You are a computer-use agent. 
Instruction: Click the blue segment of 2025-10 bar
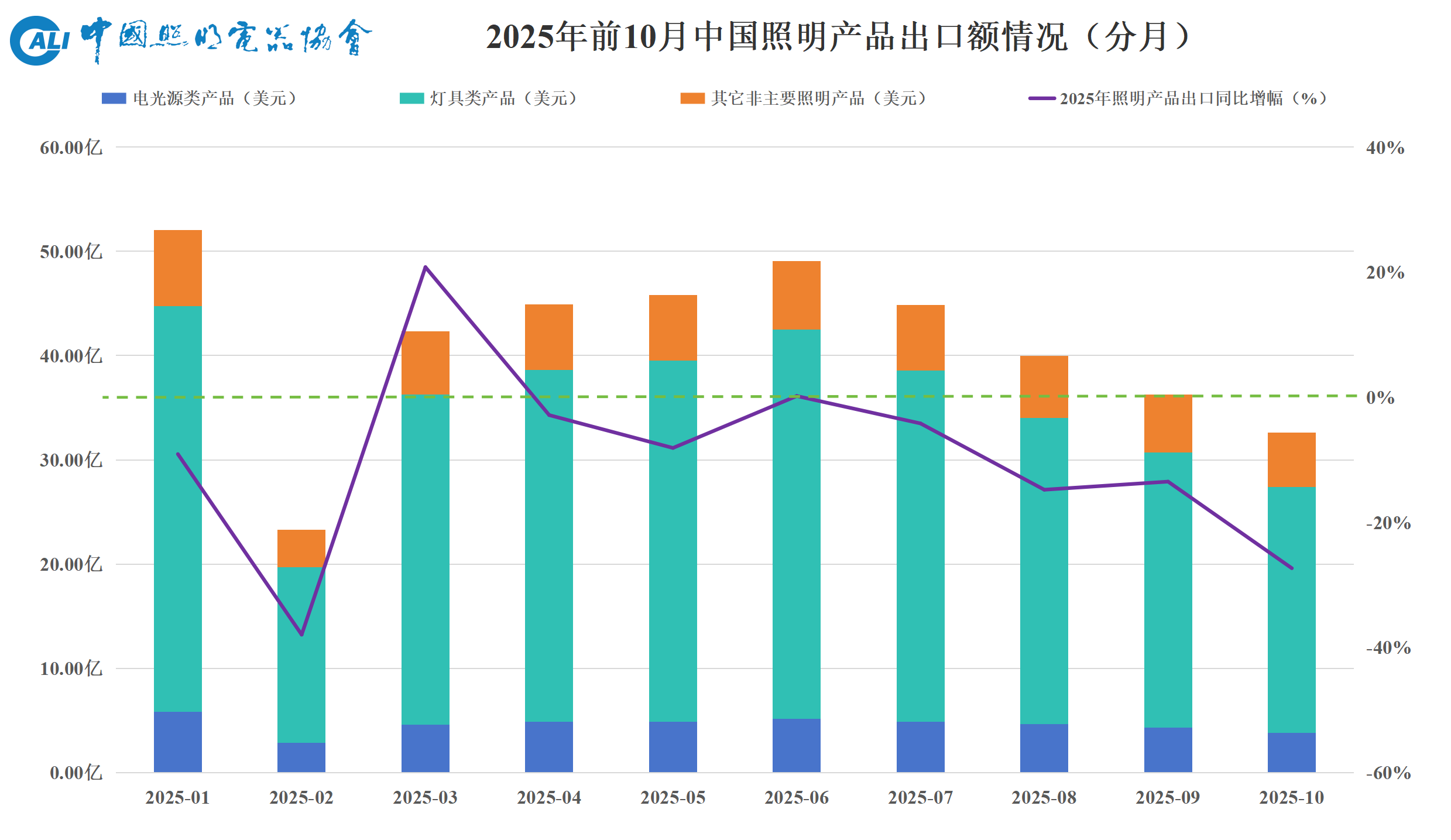pos(1291,752)
